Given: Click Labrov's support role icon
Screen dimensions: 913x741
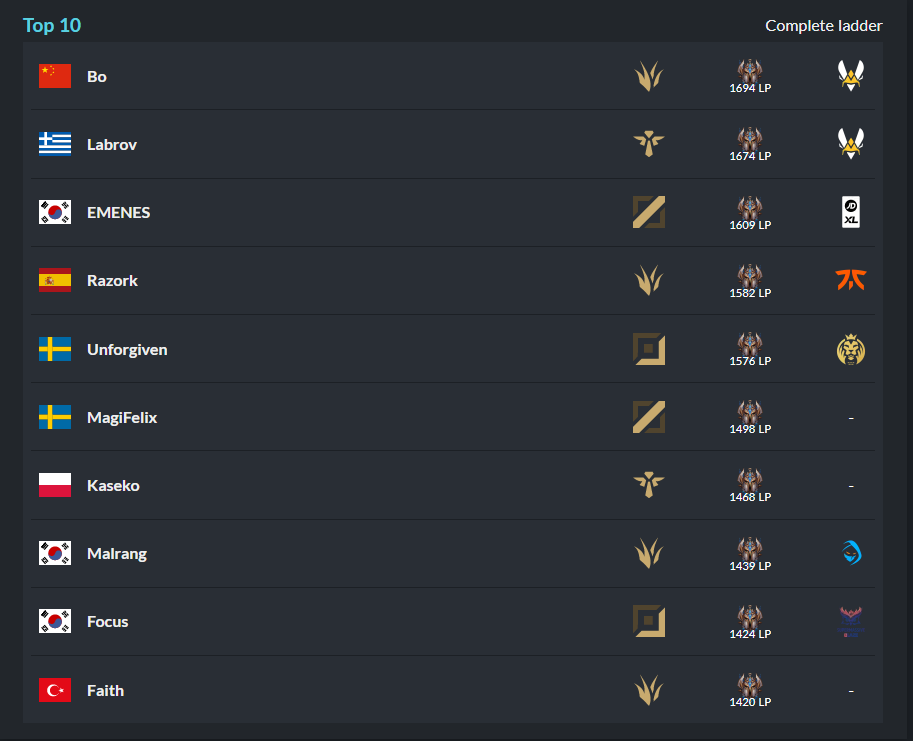Looking at the screenshot, I should (x=649, y=144).
